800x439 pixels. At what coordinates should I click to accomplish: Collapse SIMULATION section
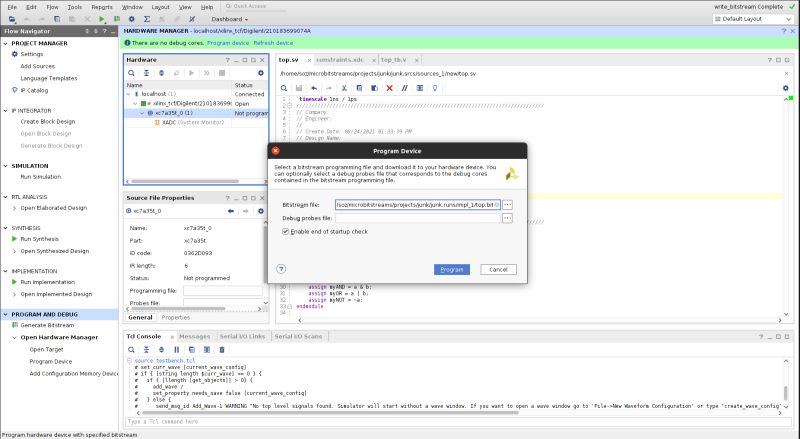pyautogui.click(x=6, y=166)
